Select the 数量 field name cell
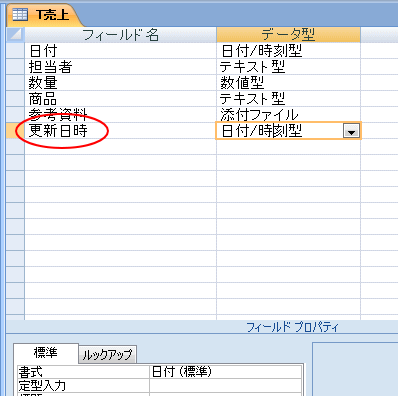This screenshot has width=398, height=396. [x=120, y=83]
